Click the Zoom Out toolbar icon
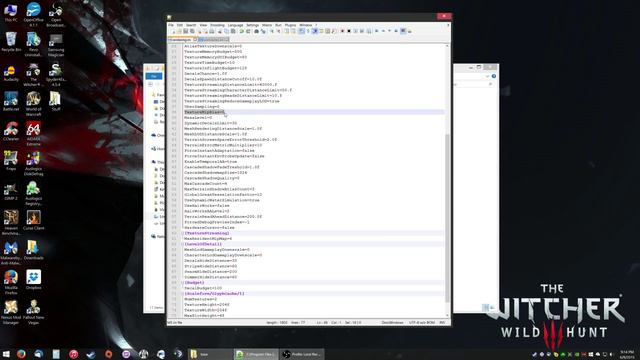This screenshot has width=640, height=360. coord(279,31)
